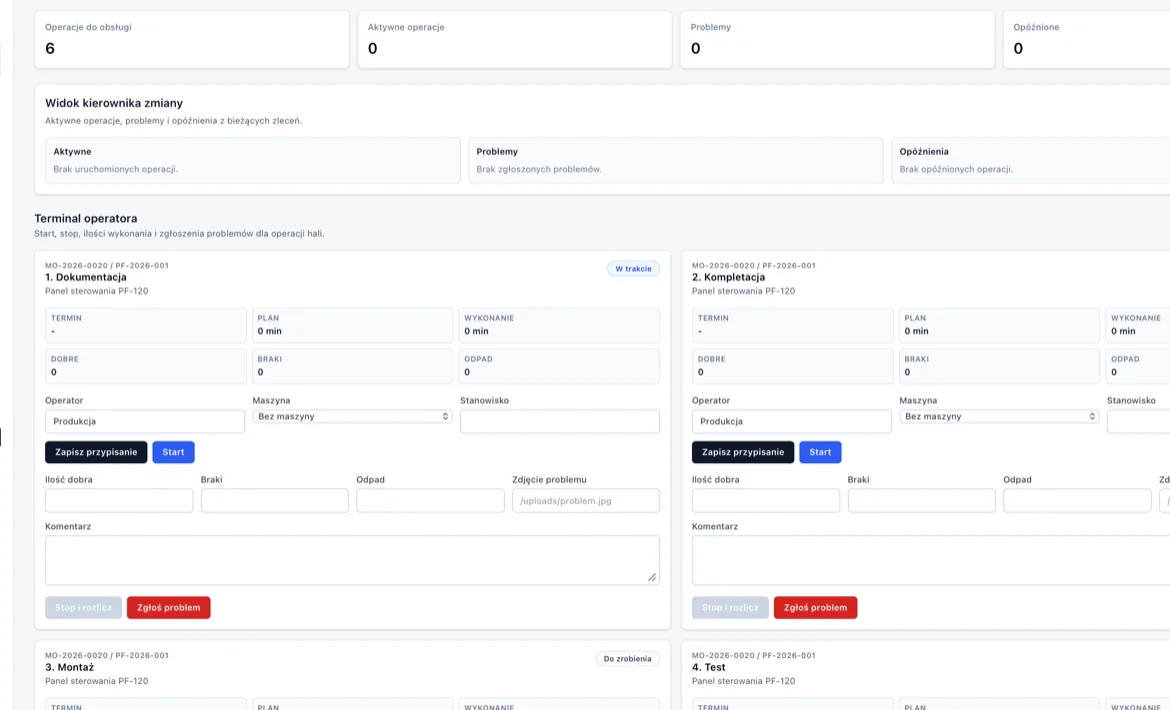Screen dimensions: 1170x710
Task: Focus Braki input in Kompletacja card
Action: coord(922,500)
